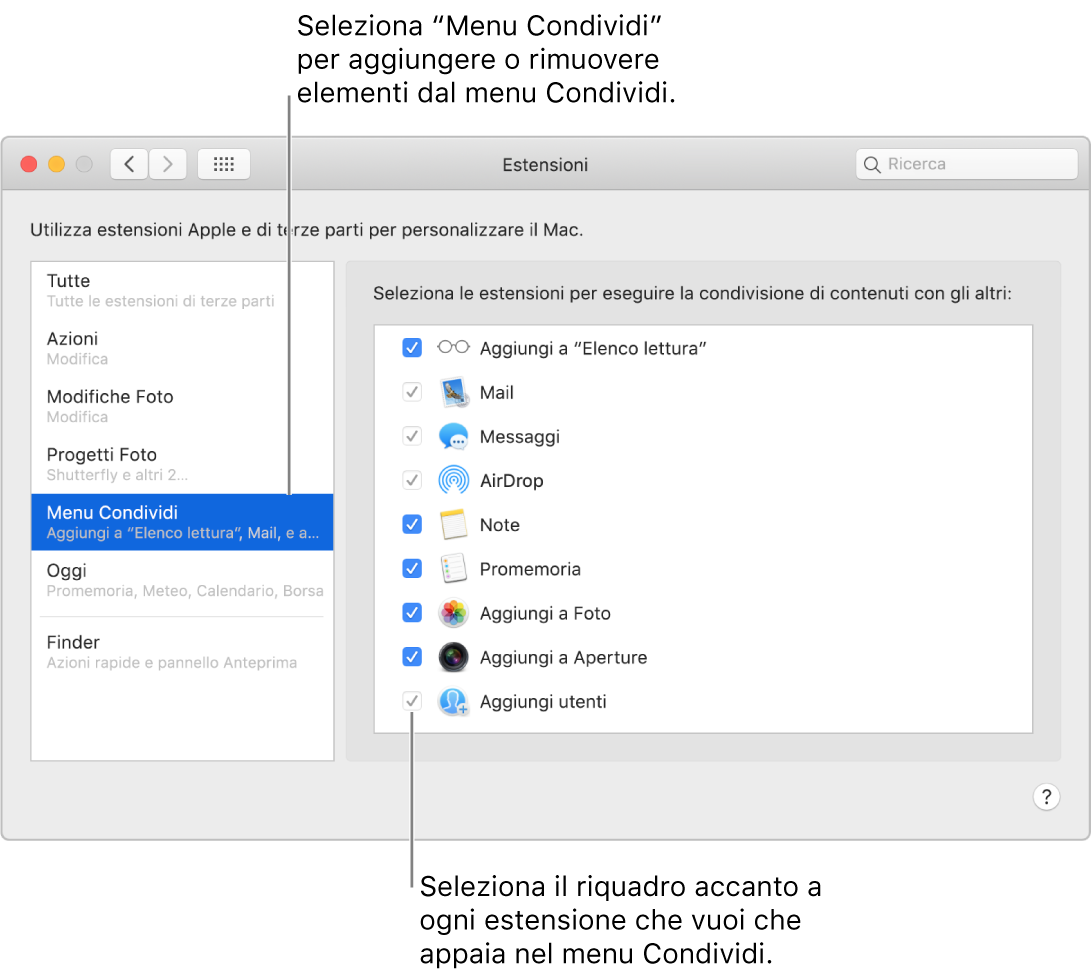The width and height of the screenshot is (1091, 979).
Task: Click the "AirDrop" extension label
Action: tap(511, 481)
